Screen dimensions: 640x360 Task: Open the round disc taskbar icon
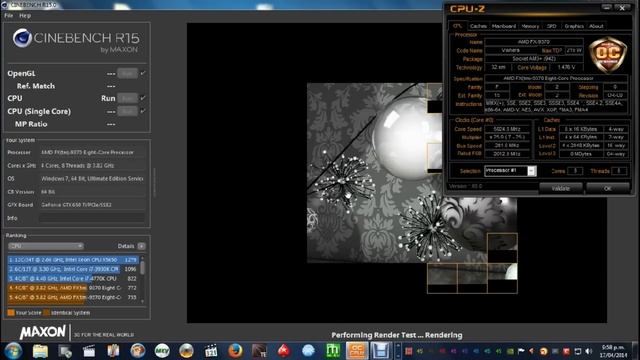coord(187,351)
